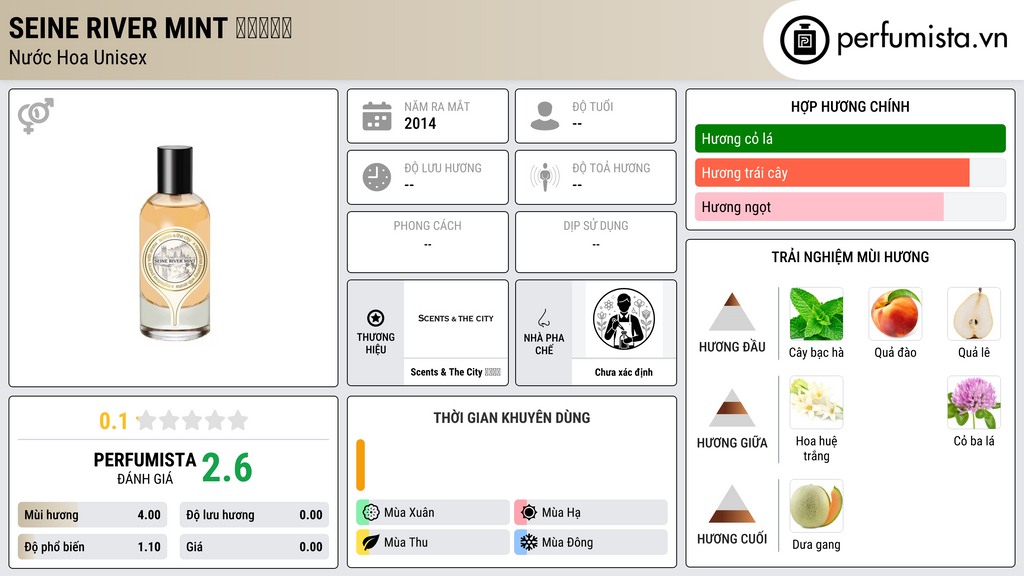Click the unisex gender symbol icon

[36, 116]
